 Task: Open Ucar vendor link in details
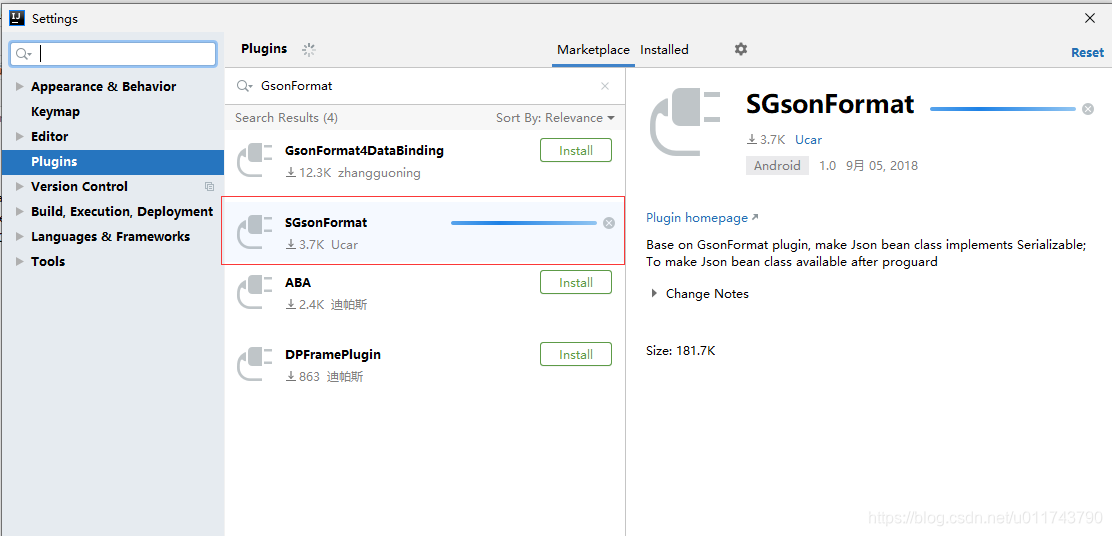pyautogui.click(x=808, y=140)
